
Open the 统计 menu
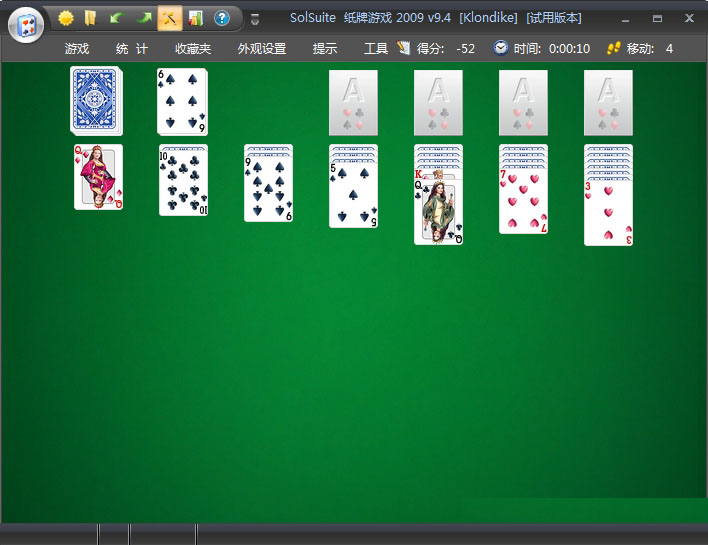pyautogui.click(x=131, y=49)
